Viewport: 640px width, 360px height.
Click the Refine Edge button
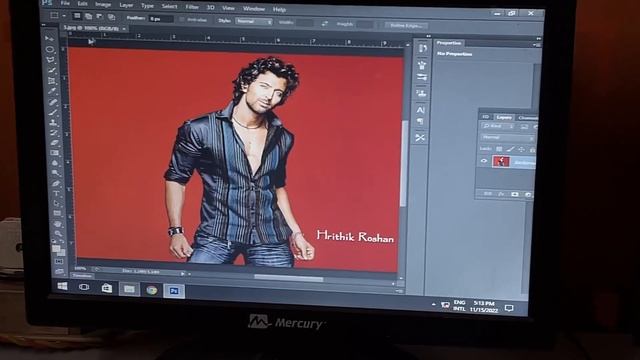click(x=406, y=25)
